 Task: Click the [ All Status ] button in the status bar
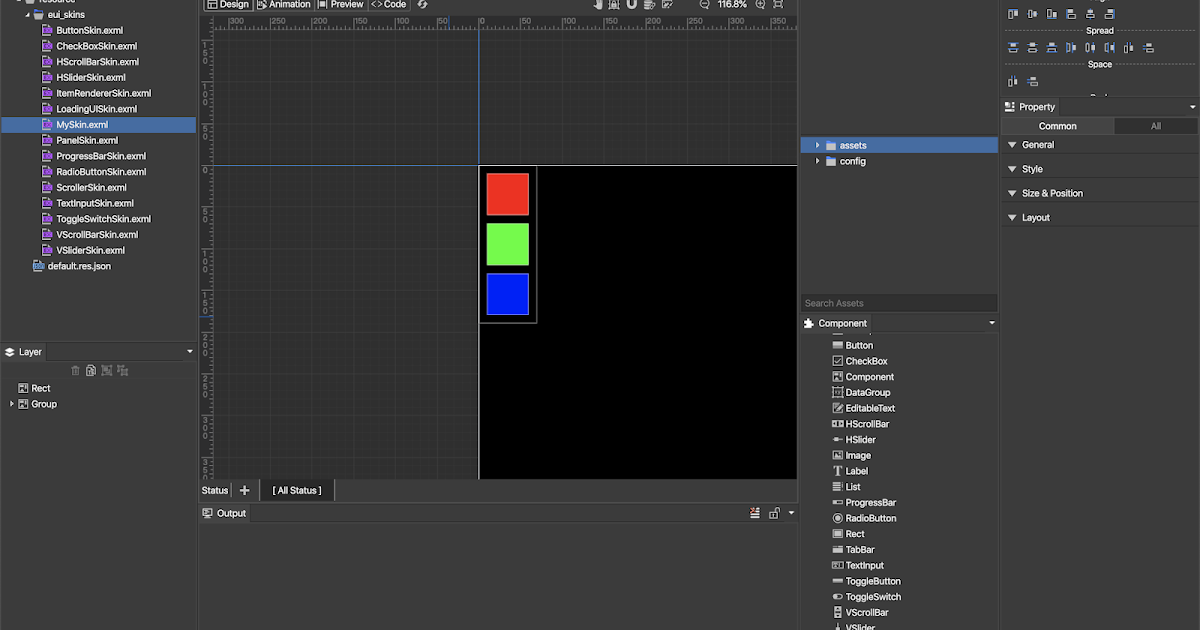(296, 490)
